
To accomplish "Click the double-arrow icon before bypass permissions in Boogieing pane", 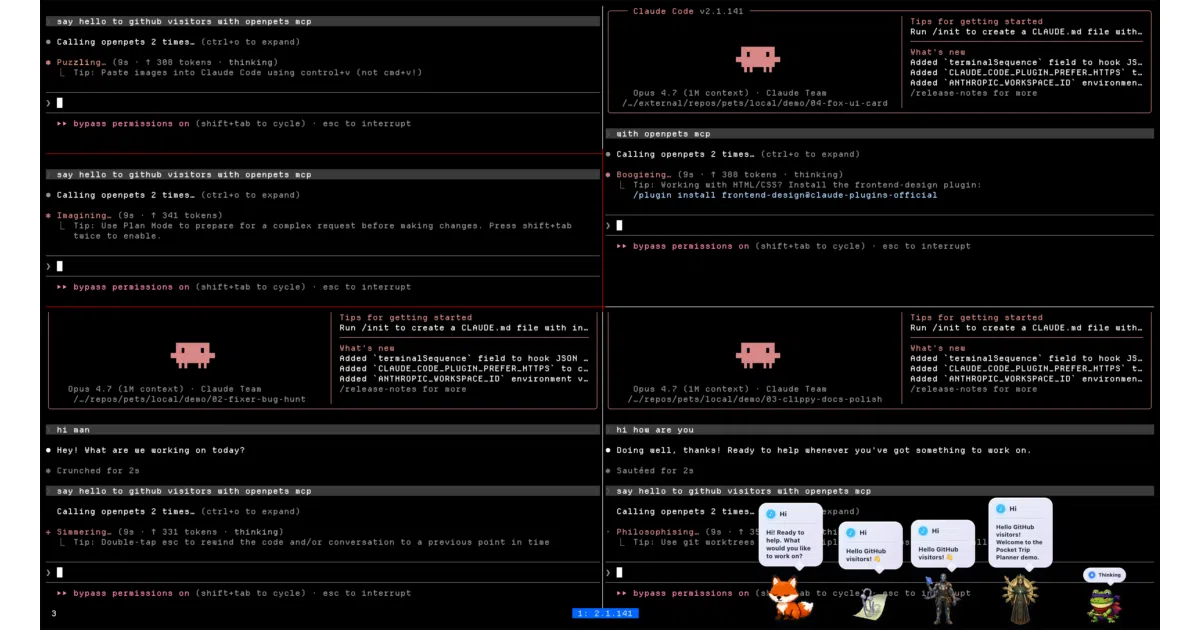I will (x=622, y=246).
